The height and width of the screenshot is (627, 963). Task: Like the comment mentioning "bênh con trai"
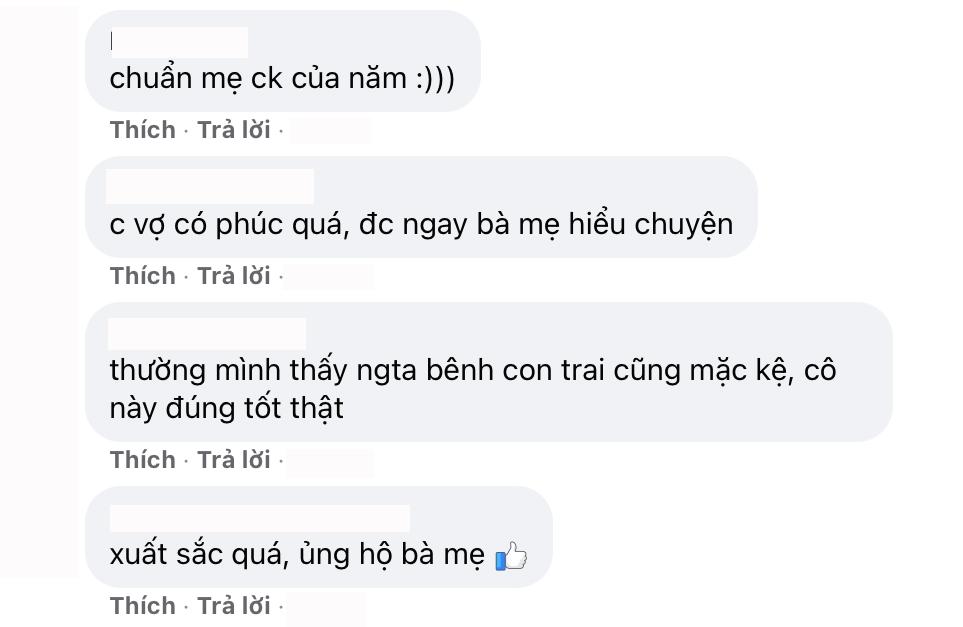[x=142, y=459]
